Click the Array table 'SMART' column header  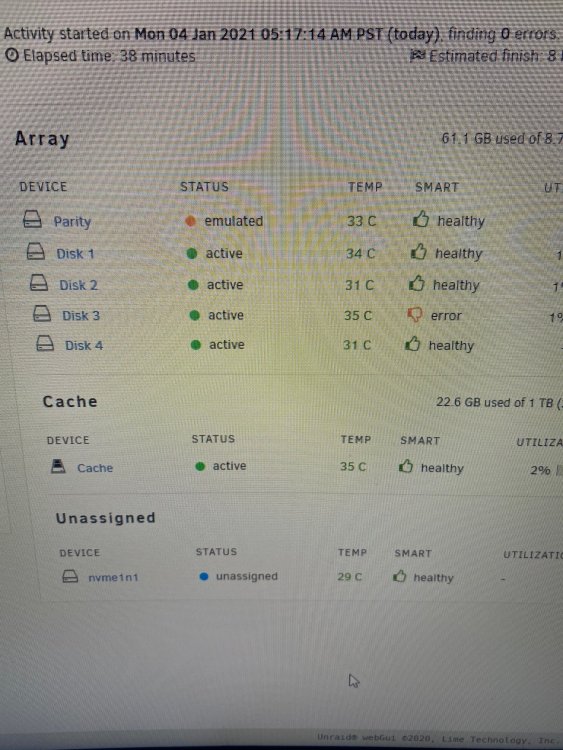(437, 187)
